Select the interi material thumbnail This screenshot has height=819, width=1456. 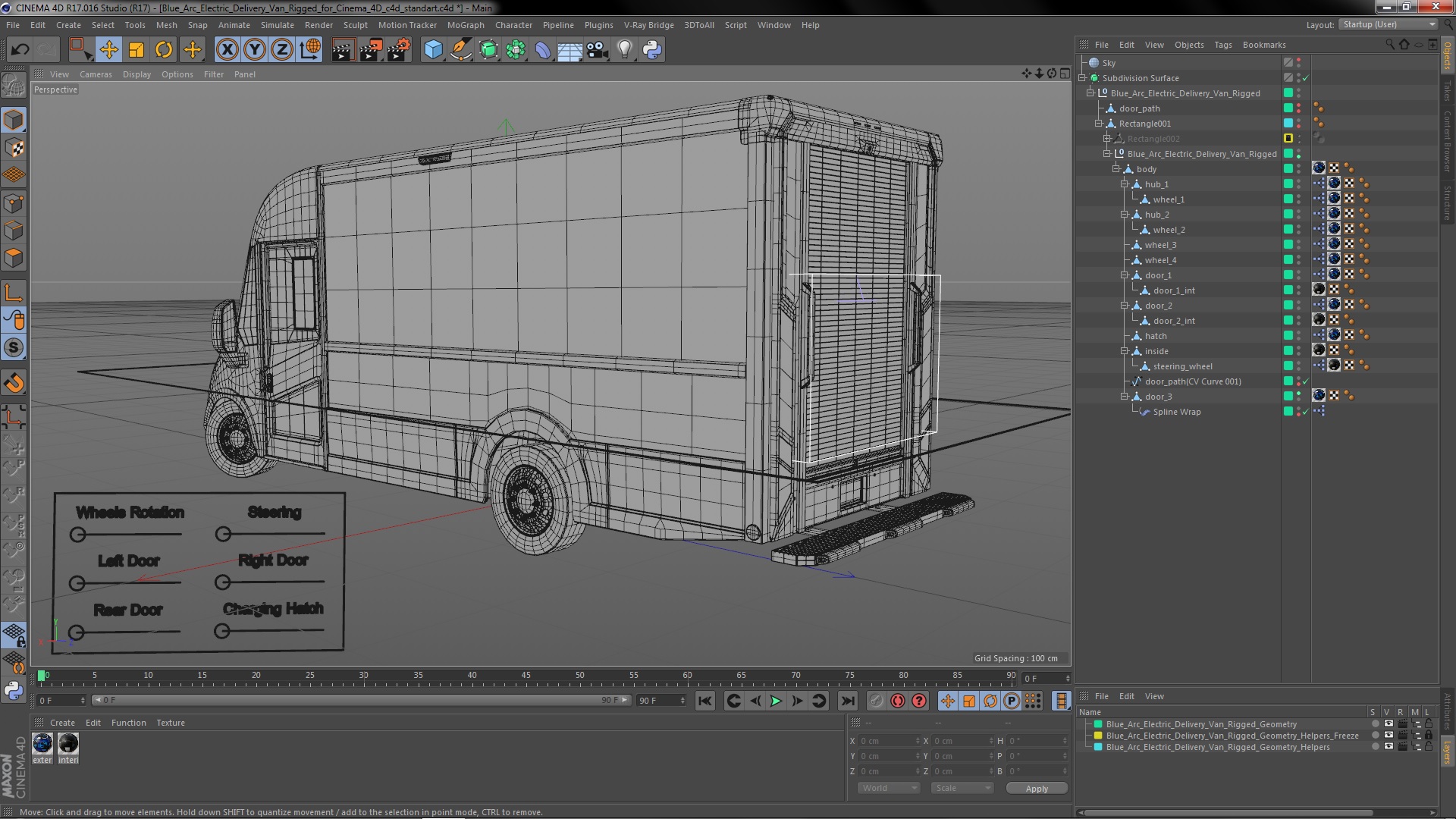coord(68,743)
